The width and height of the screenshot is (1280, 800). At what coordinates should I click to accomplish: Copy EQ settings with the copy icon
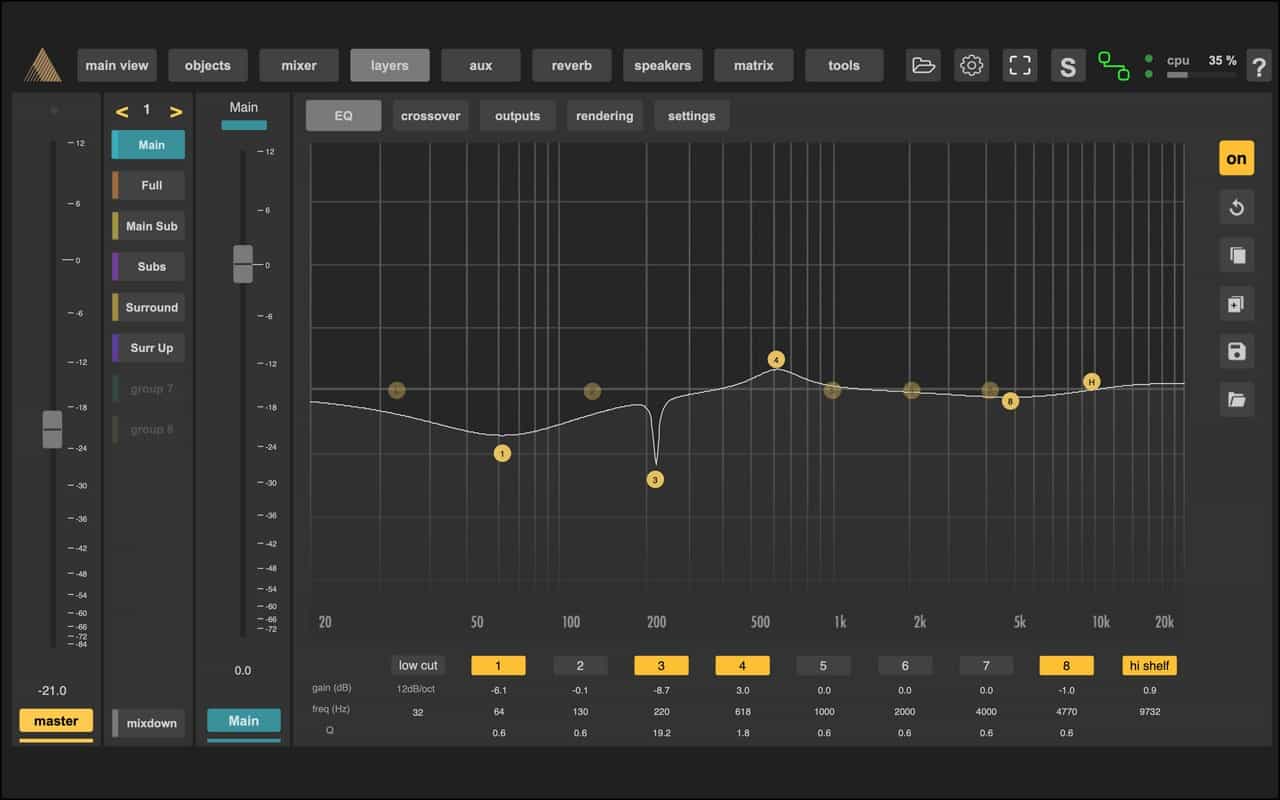click(1237, 255)
